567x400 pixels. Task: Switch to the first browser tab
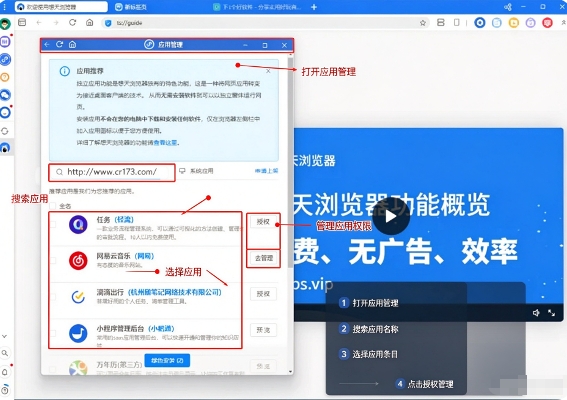[61, 7]
